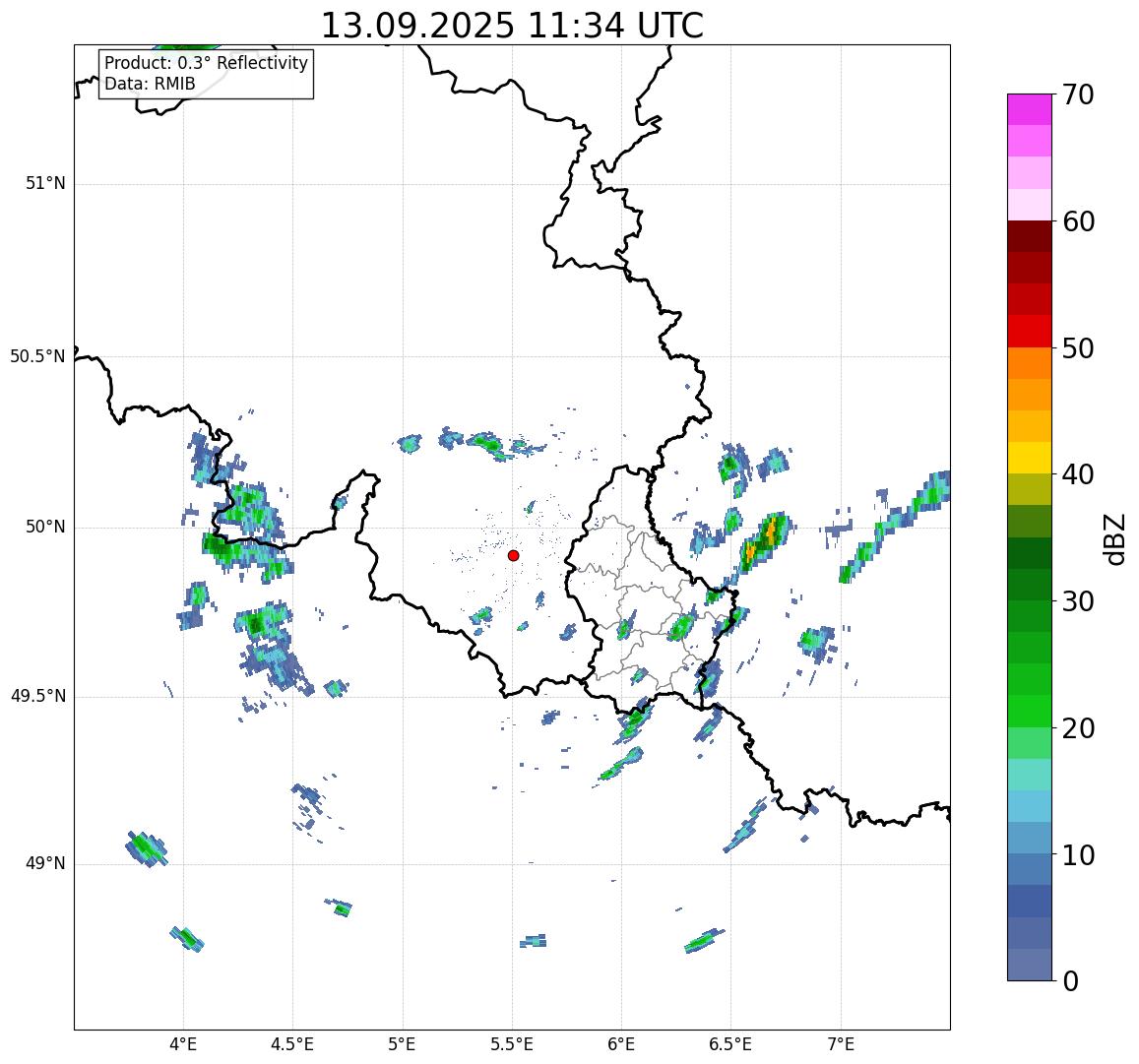
Task: Click the title timestamp 13.09.2025 11:34 UTC
Action: tap(512, 27)
